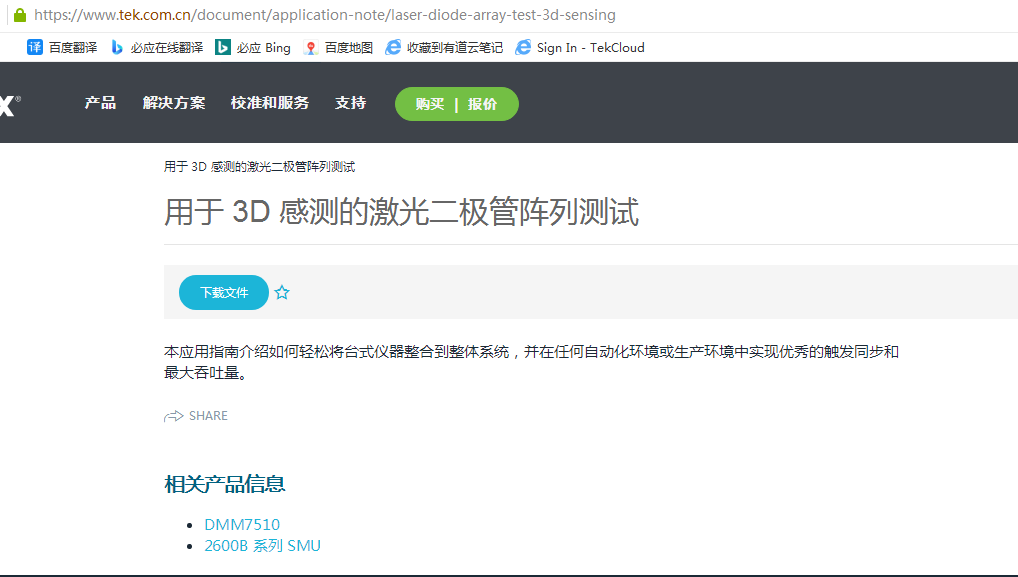Image resolution: width=1018 pixels, height=577 pixels.
Task: Open the DMM7510 product link
Action: [242, 524]
